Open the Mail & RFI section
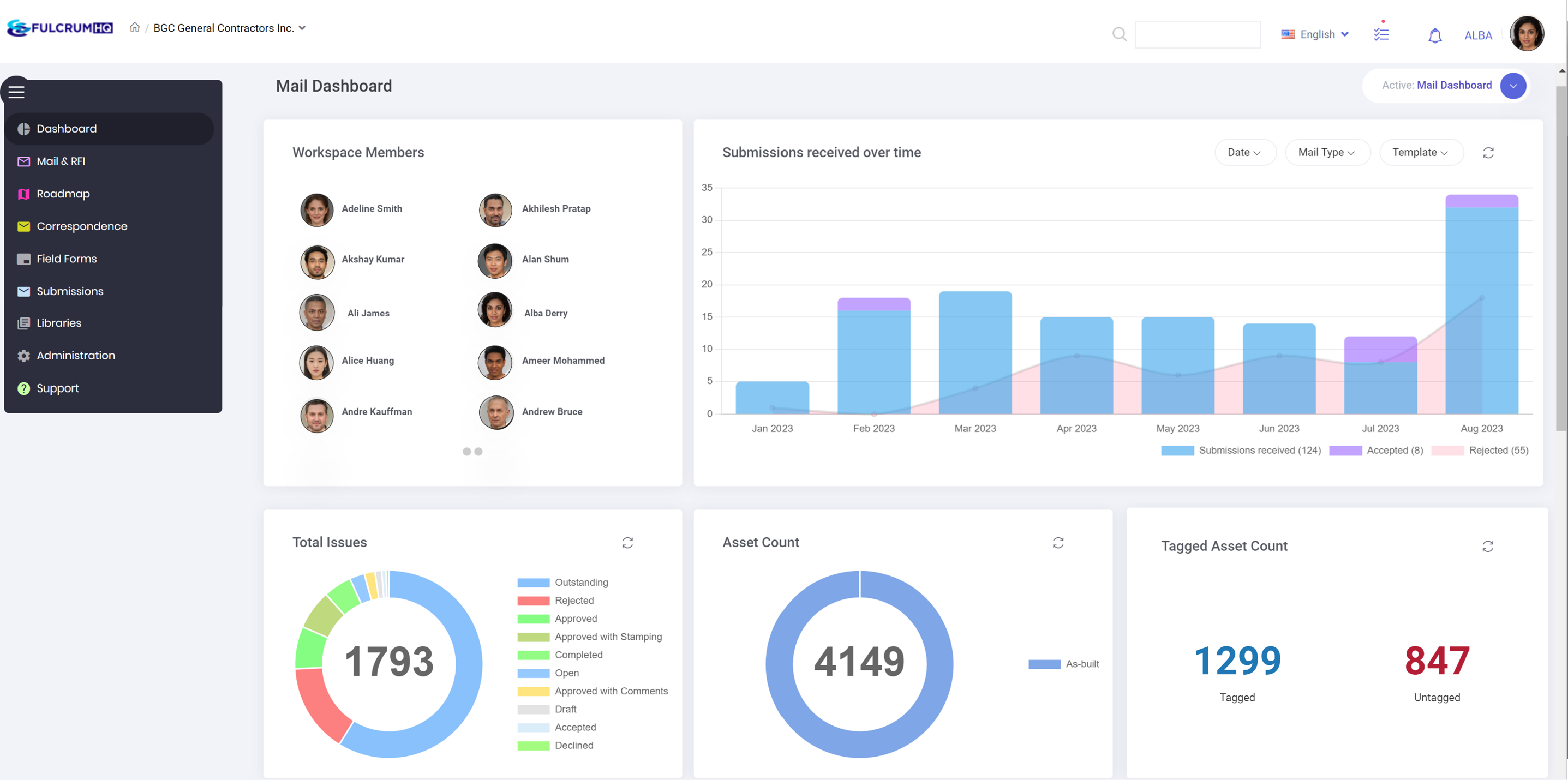1568x780 pixels. [x=61, y=161]
